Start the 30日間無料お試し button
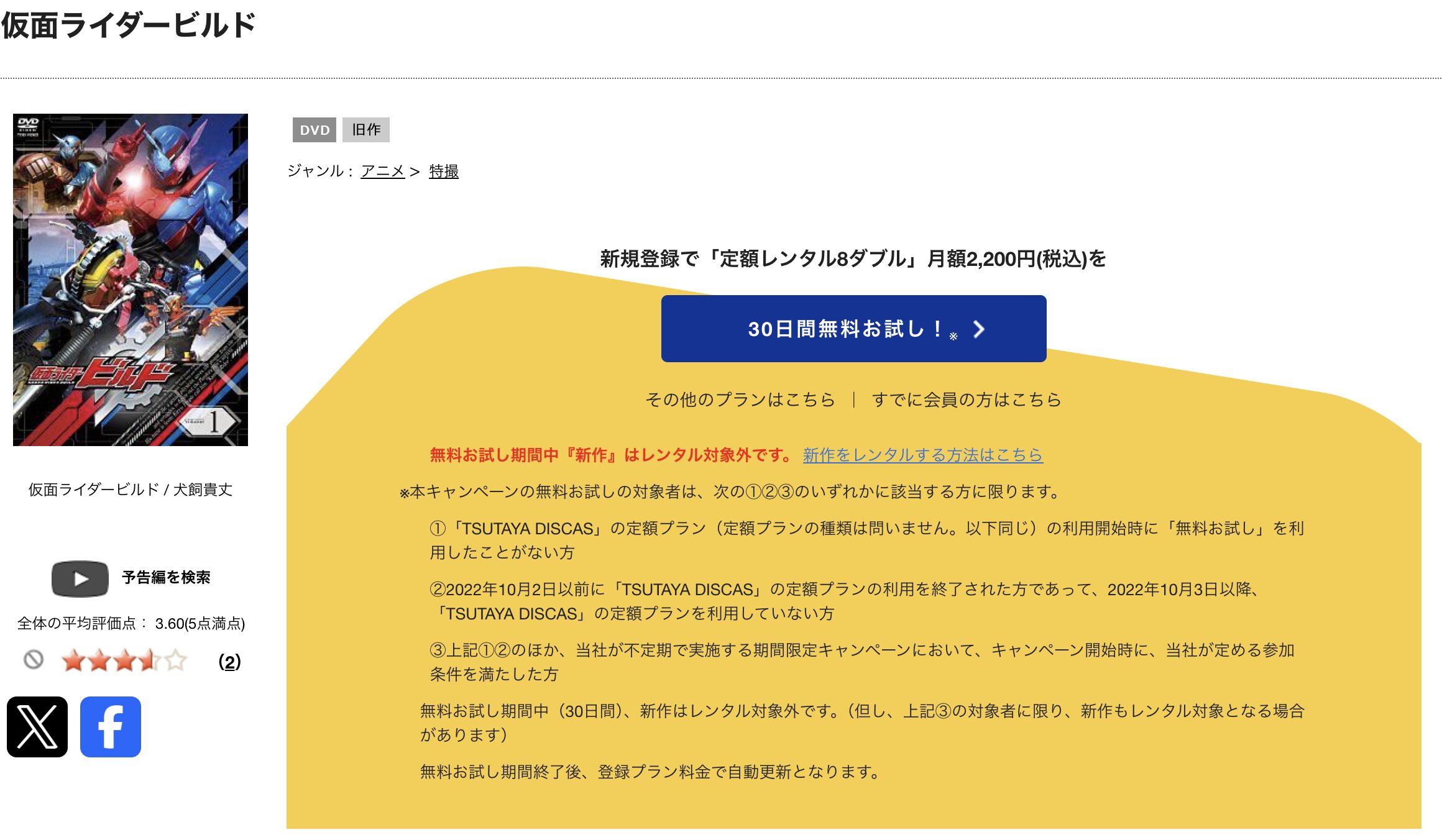Viewport: 1442px width, 840px height. (853, 329)
